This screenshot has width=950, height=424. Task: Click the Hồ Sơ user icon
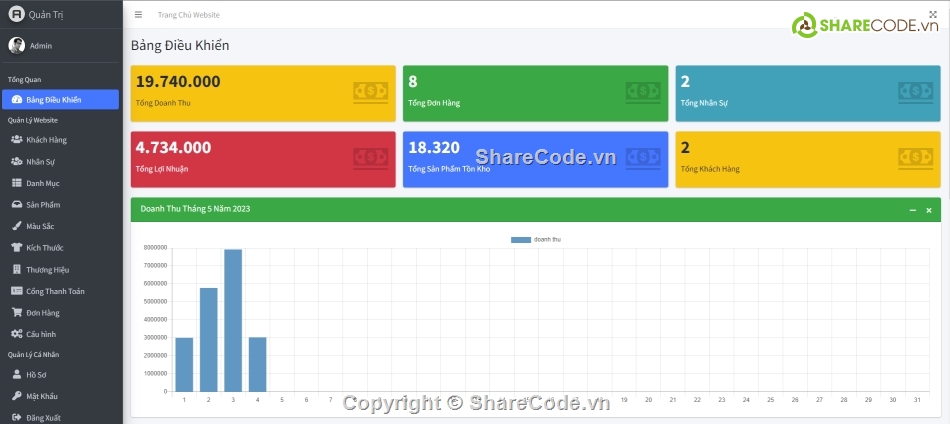16,375
